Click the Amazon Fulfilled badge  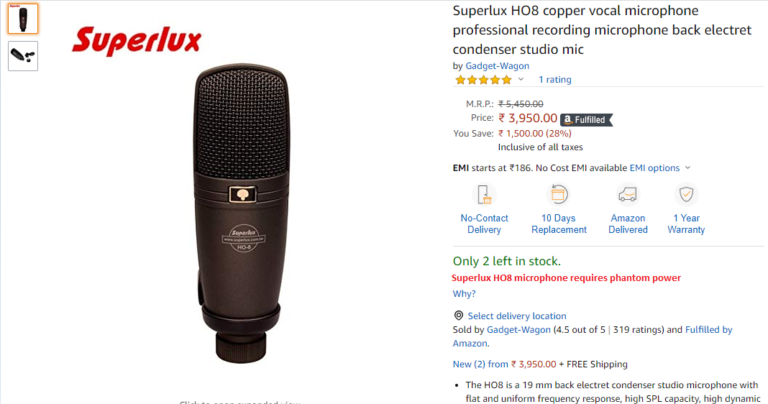click(x=584, y=119)
